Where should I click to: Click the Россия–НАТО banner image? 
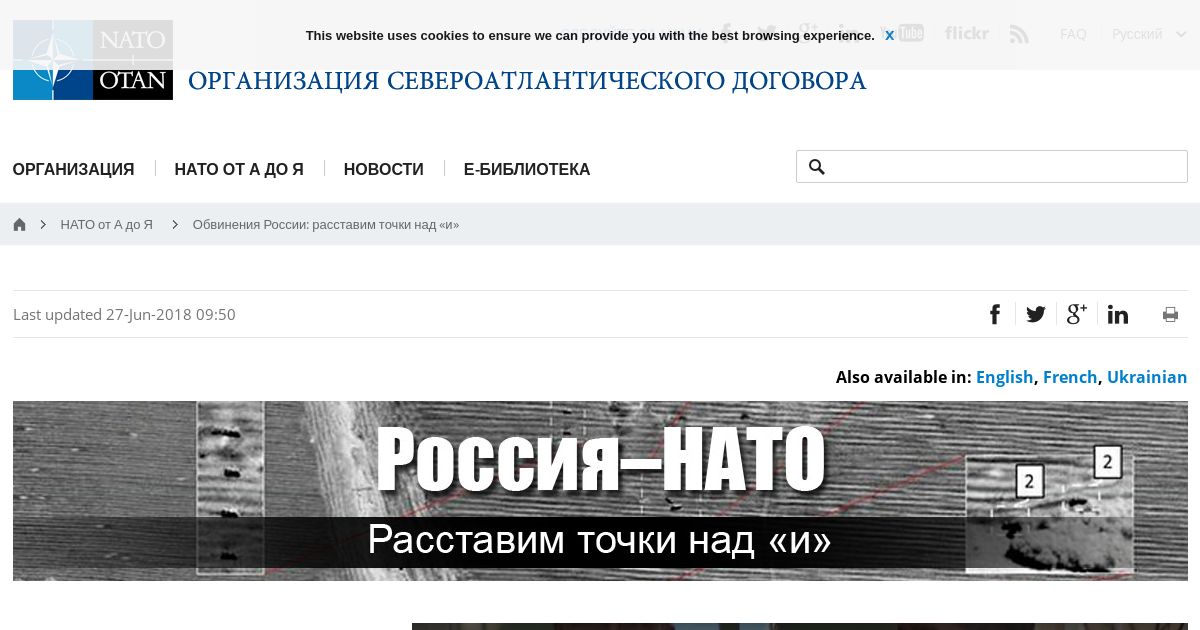600,491
